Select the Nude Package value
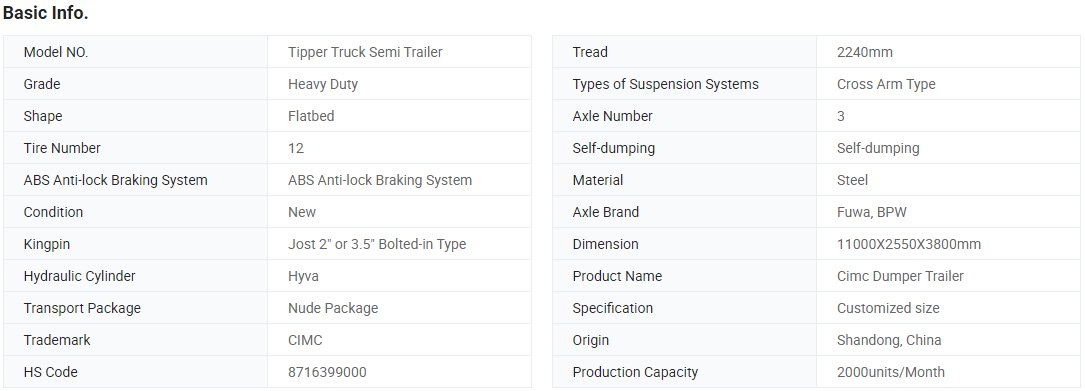Screen dimensions: 1085x391 pyautogui.click(x=333, y=308)
